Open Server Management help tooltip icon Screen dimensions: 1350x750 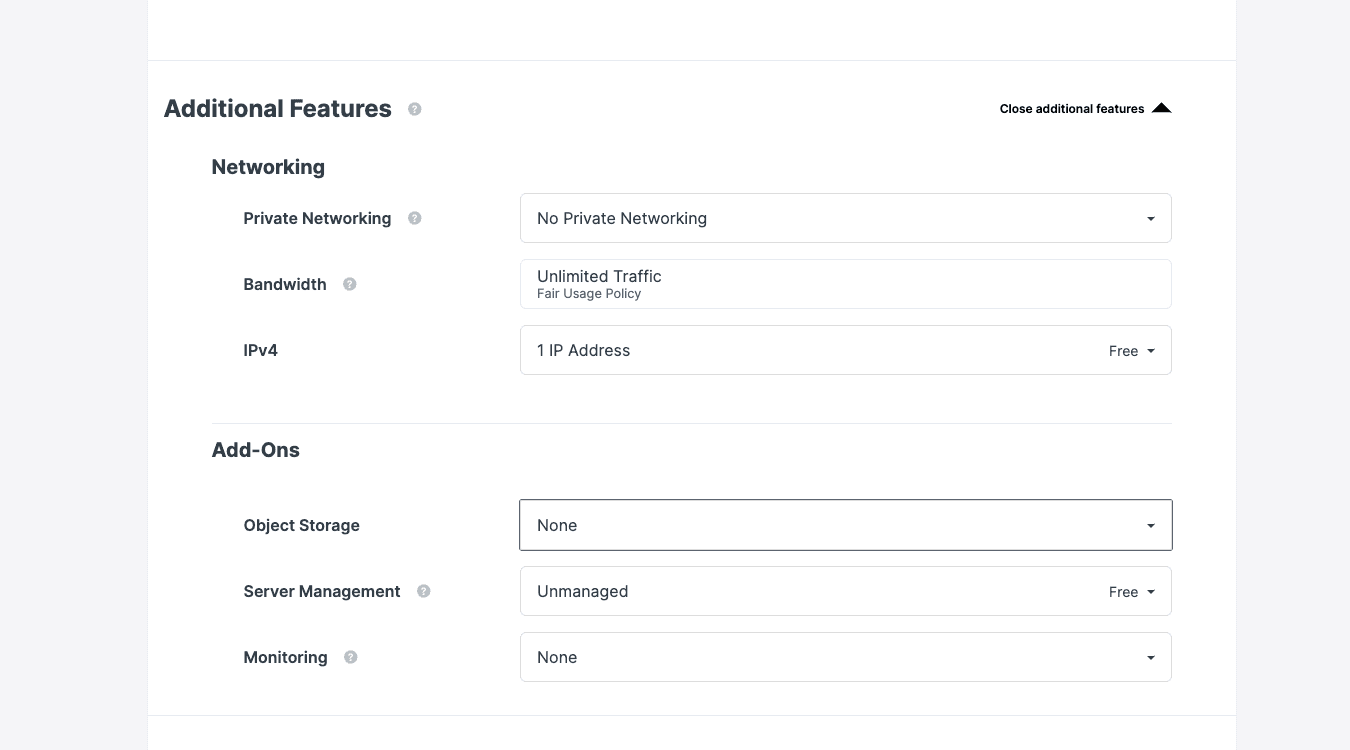click(x=423, y=591)
